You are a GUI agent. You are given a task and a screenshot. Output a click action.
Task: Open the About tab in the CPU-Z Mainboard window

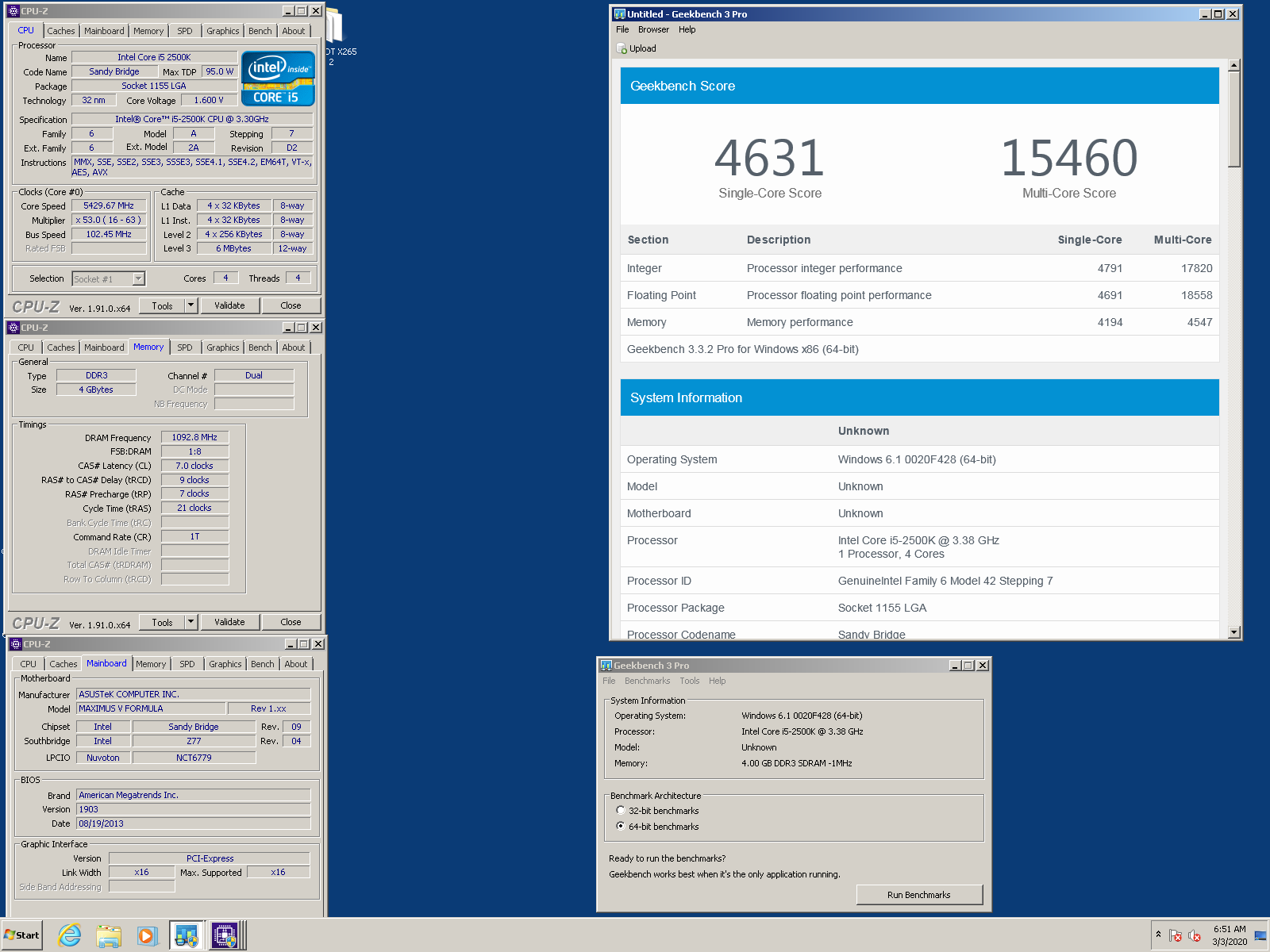(x=296, y=664)
